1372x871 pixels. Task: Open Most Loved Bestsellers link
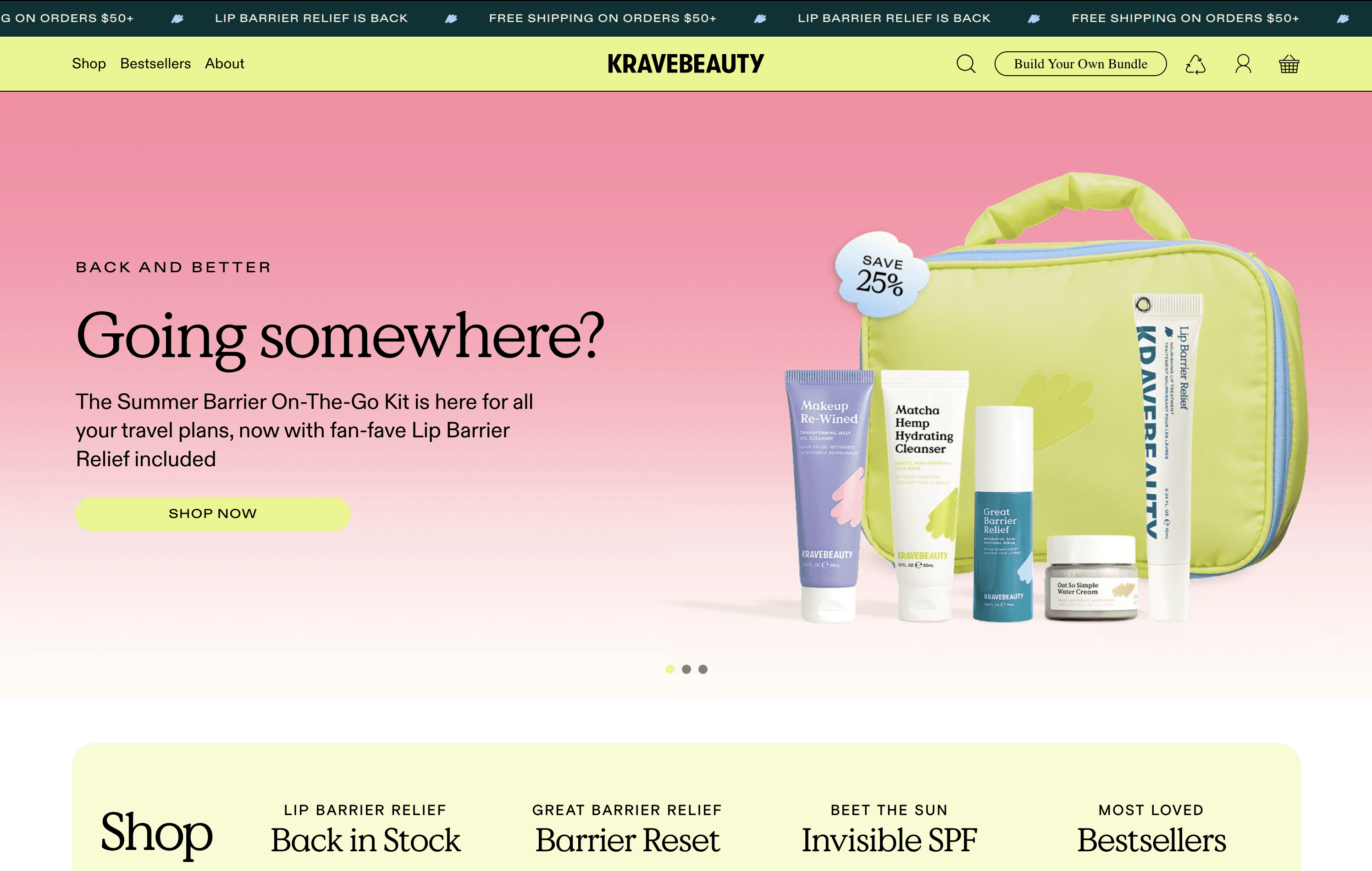(1151, 829)
